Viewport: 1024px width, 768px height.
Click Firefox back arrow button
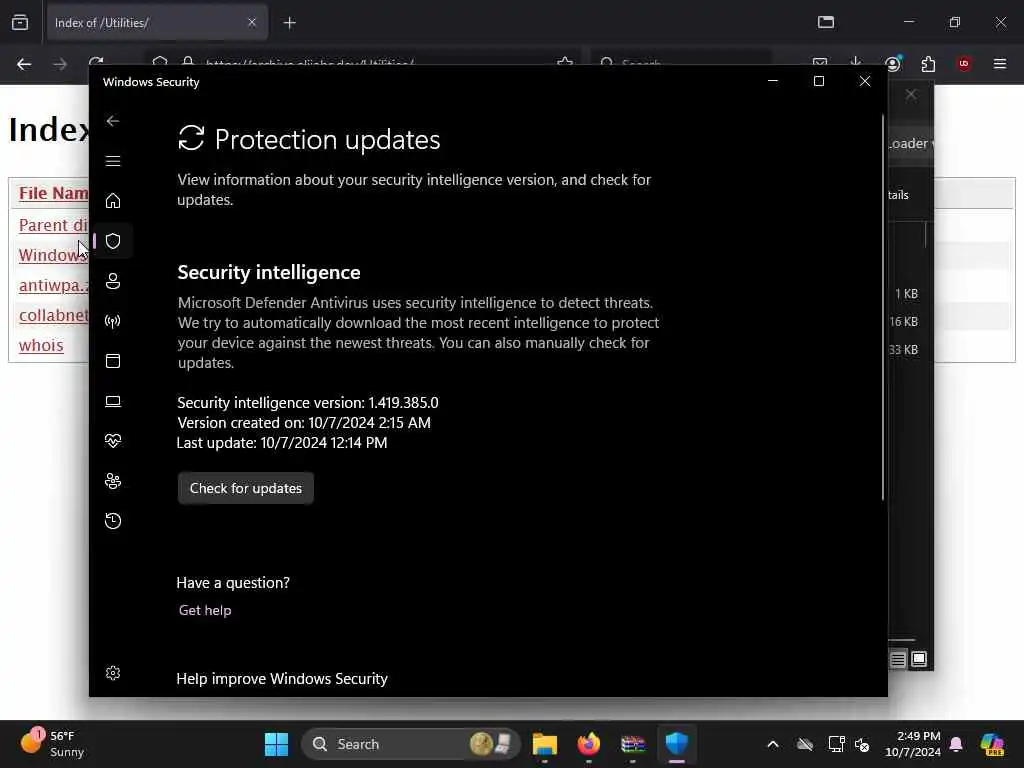(24, 64)
